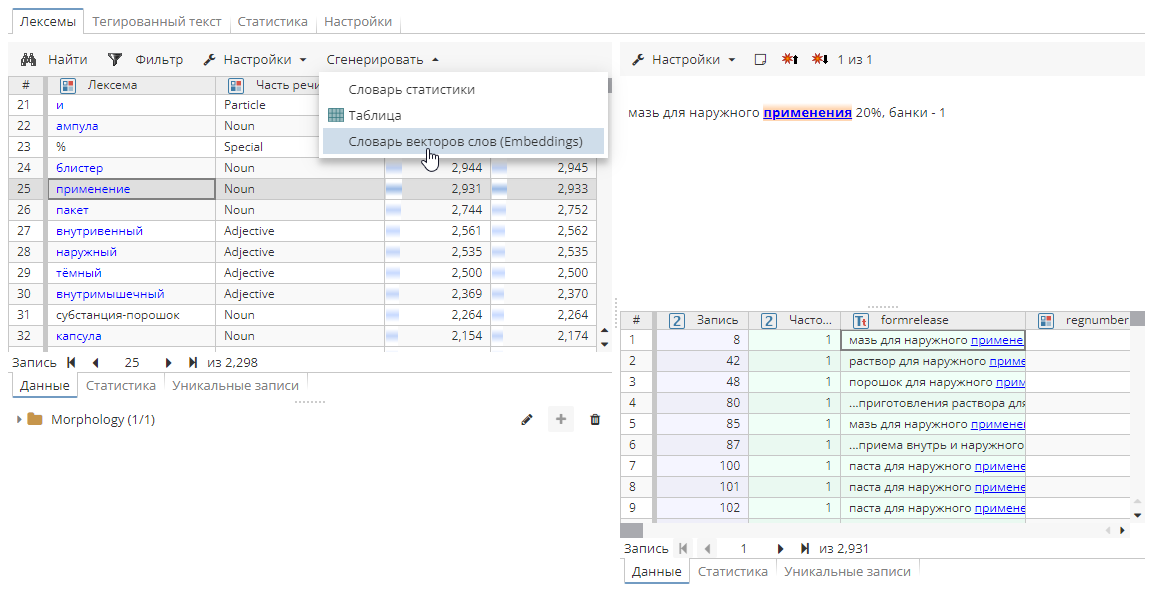Viewport: 1153px width, 592px height.
Task: Open the Тегированный текст tab
Action: pos(157,21)
